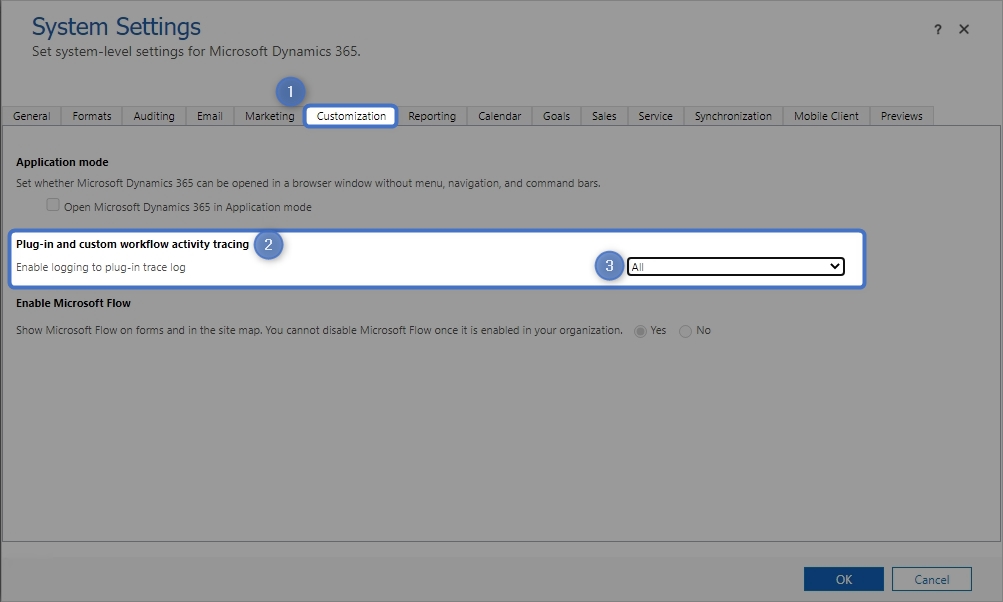Select Yes for Enable Microsoft Flow
Image resolution: width=1003 pixels, height=602 pixels.
pos(641,331)
